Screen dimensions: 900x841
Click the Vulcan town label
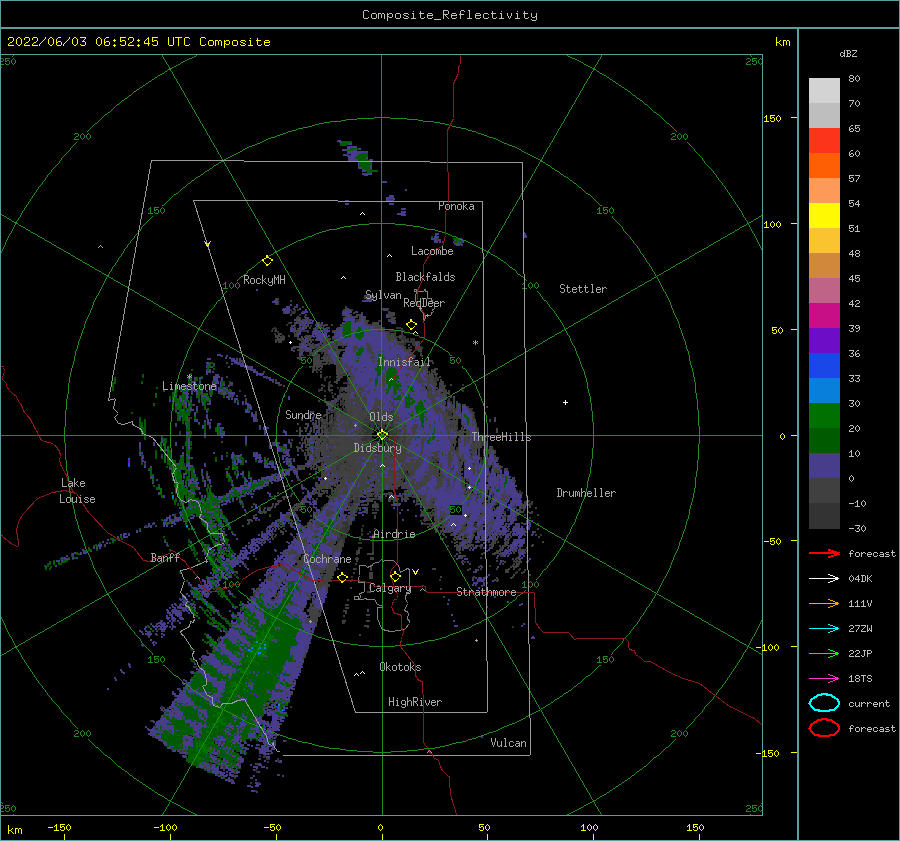pos(508,743)
